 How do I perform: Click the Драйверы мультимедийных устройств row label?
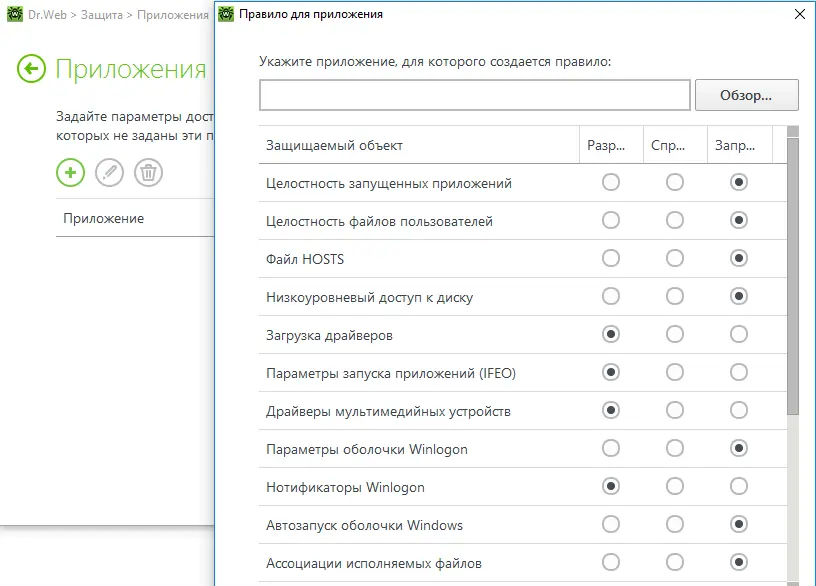tap(388, 411)
